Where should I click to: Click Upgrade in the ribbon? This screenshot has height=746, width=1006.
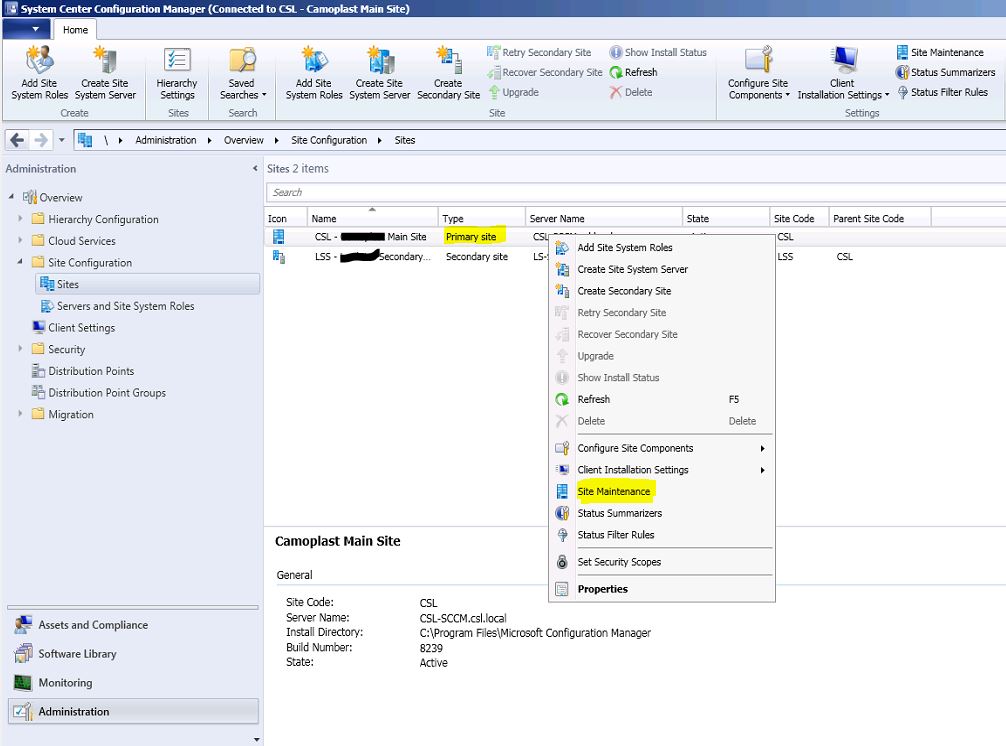pos(513,92)
